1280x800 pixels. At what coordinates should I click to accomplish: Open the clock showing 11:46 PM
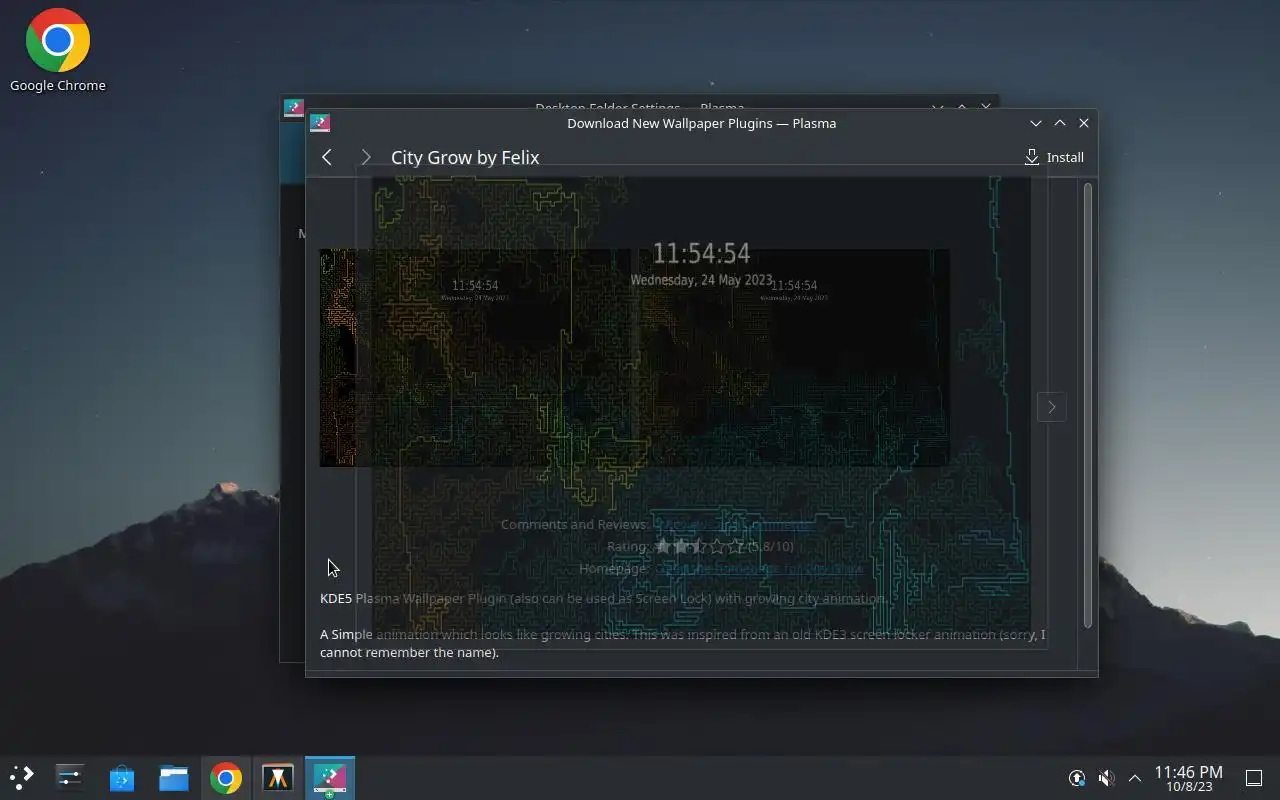(x=1188, y=778)
